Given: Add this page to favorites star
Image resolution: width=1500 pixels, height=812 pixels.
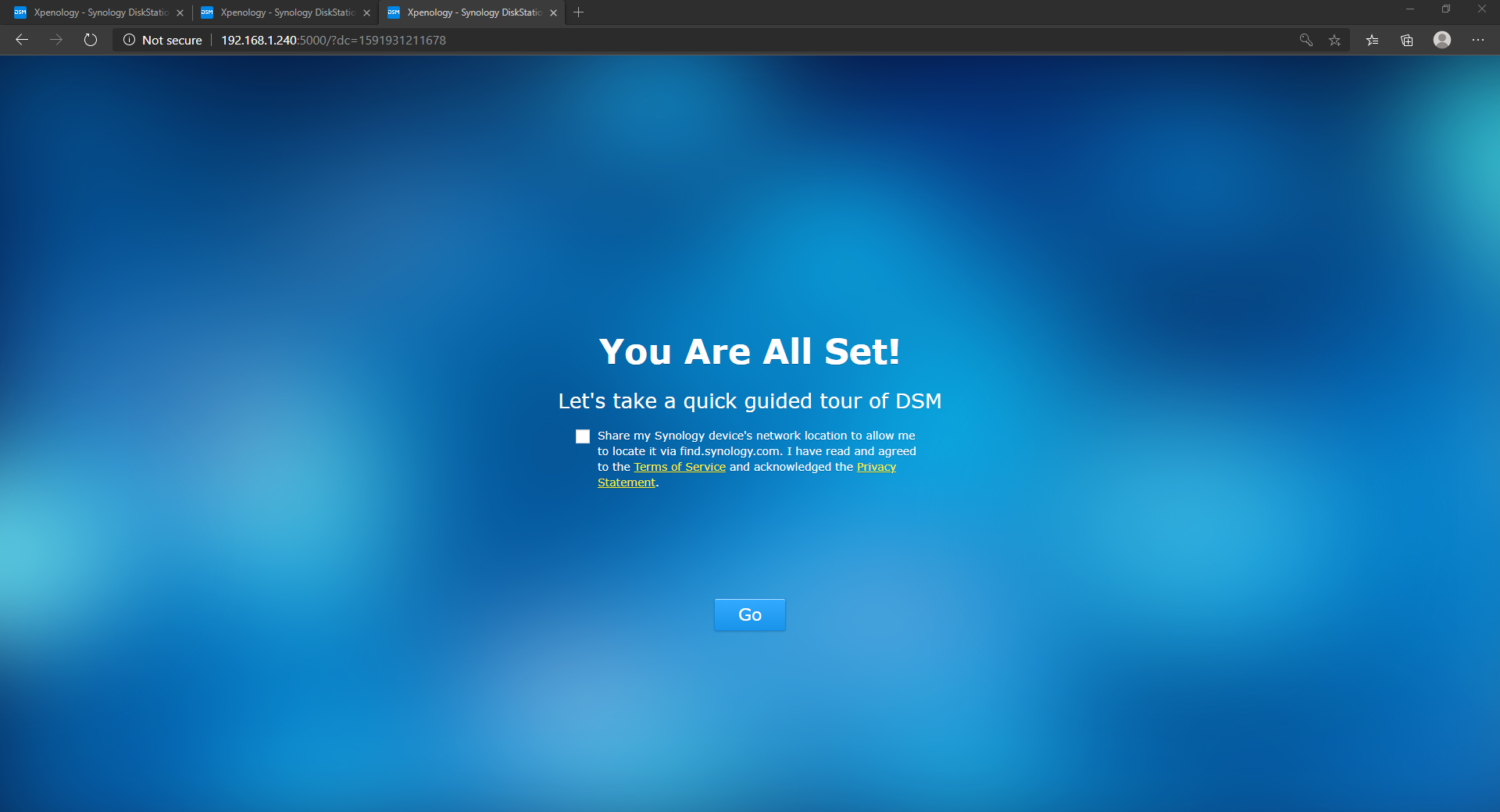Looking at the screenshot, I should [x=1334, y=40].
